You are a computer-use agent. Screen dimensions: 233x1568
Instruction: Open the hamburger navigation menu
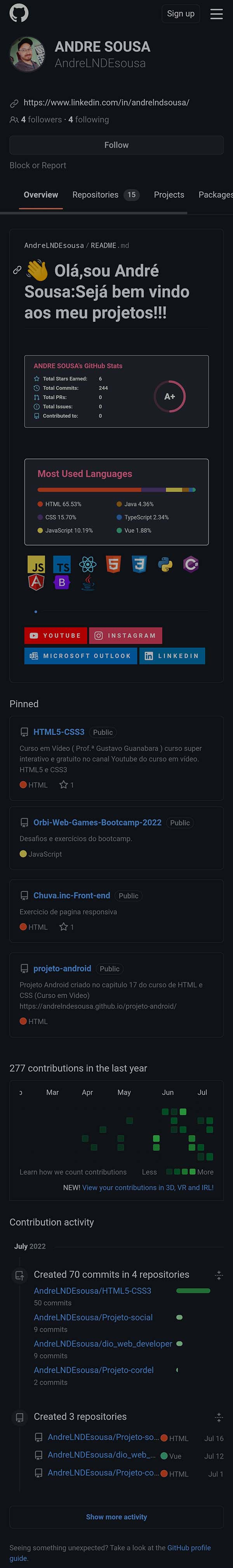point(216,13)
